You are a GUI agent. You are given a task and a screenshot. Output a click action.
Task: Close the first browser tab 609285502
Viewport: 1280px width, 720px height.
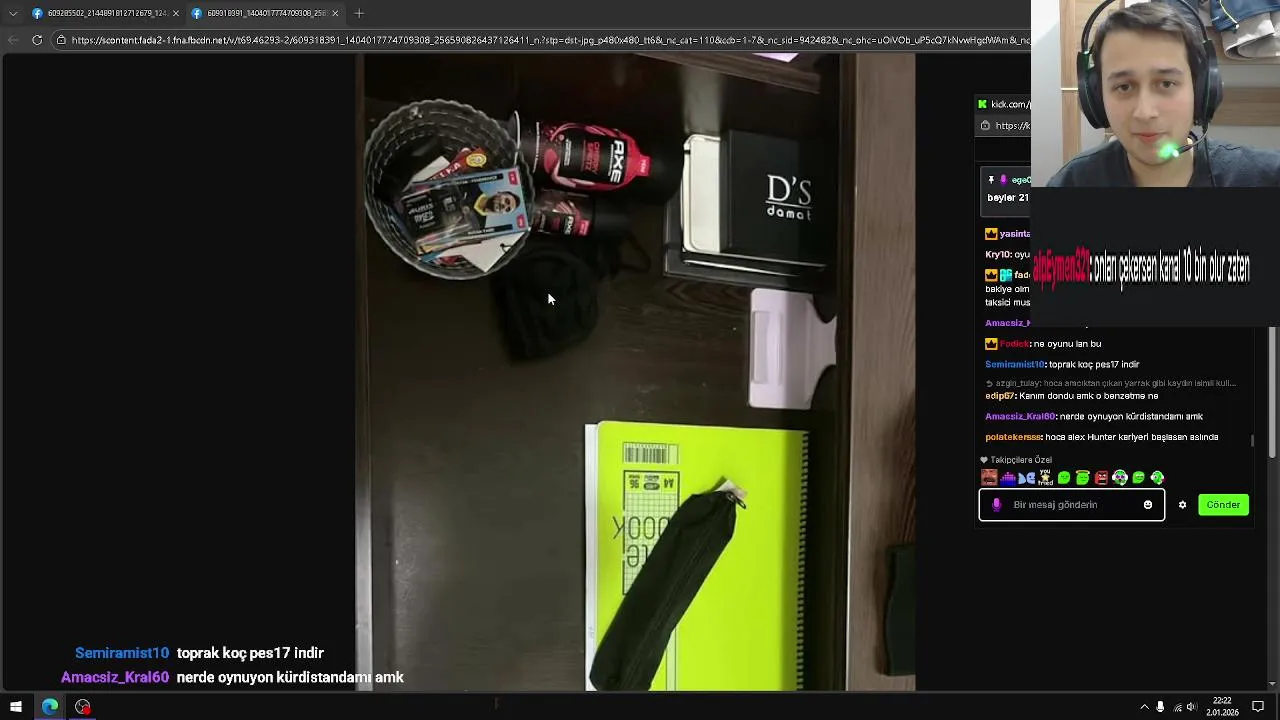176,13
